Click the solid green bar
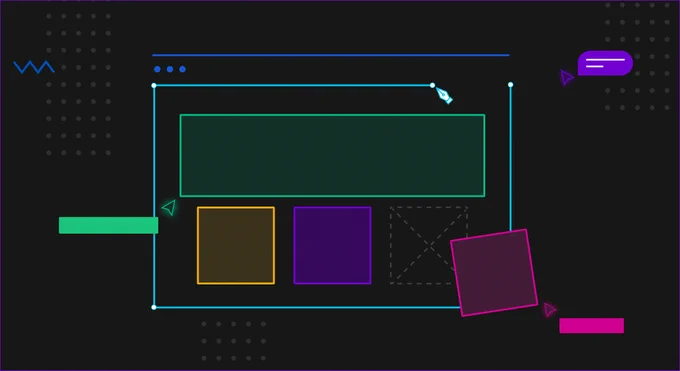This screenshot has width=680, height=371. (108, 226)
